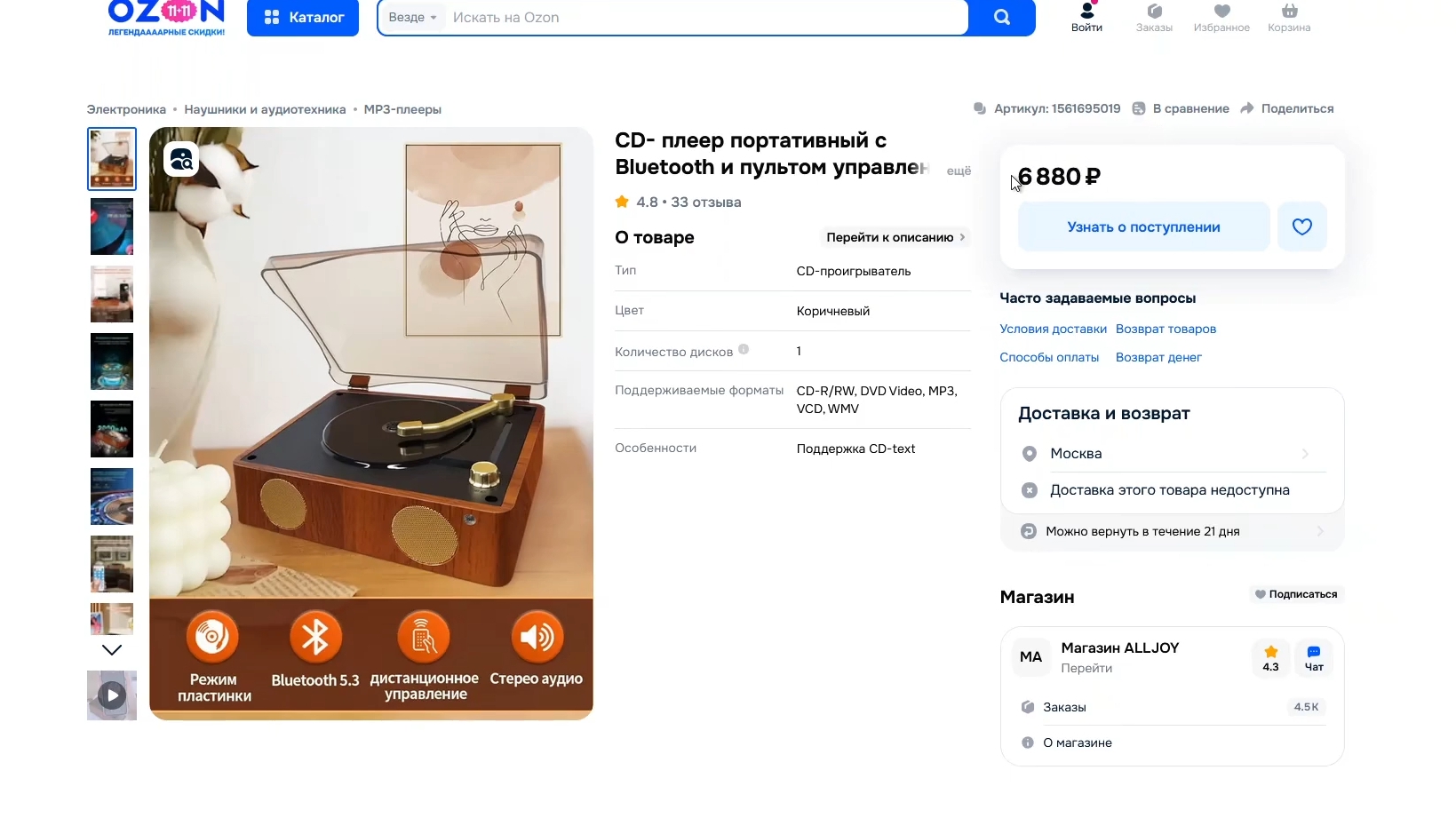The height and width of the screenshot is (818, 1456).
Task: Open the Каталог menu
Action: pyautogui.click(x=303, y=17)
